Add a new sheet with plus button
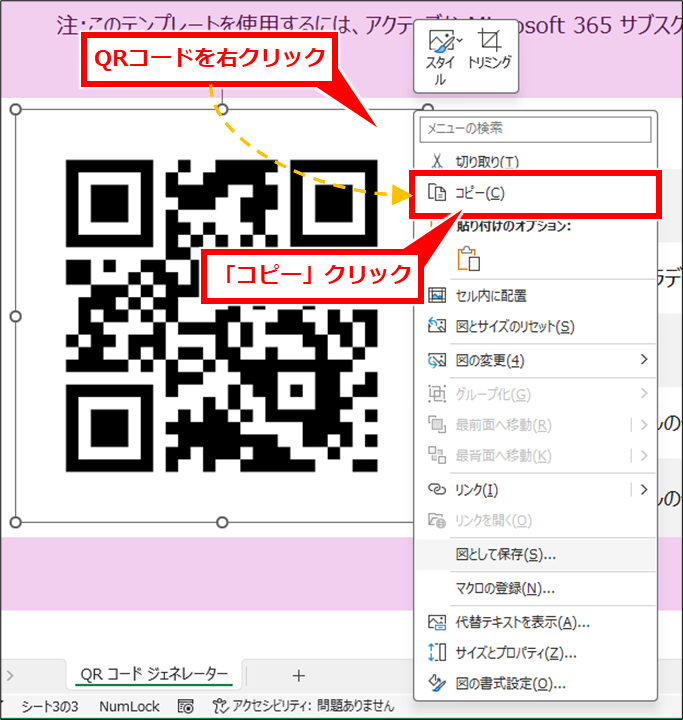683x720 pixels. click(299, 675)
